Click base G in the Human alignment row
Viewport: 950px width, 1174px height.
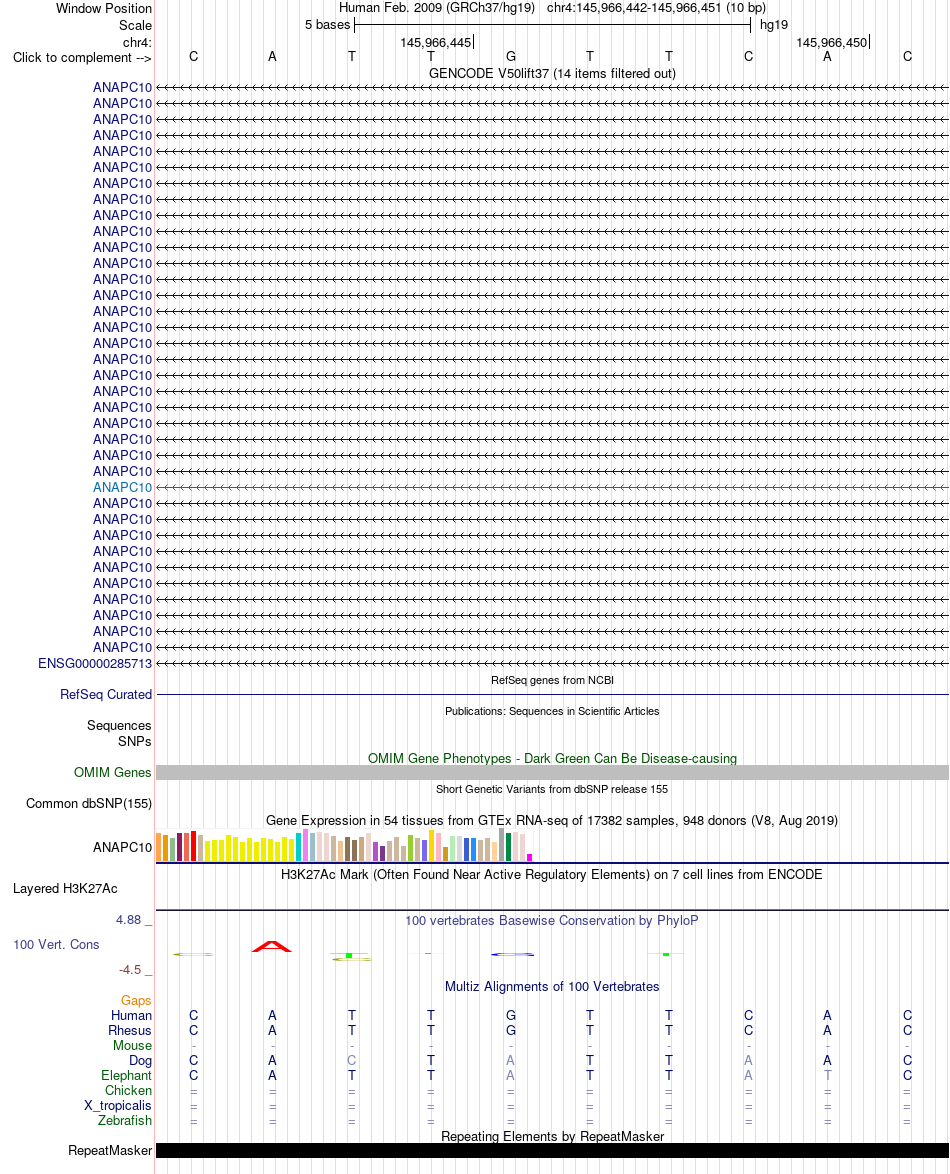coord(511,1016)
